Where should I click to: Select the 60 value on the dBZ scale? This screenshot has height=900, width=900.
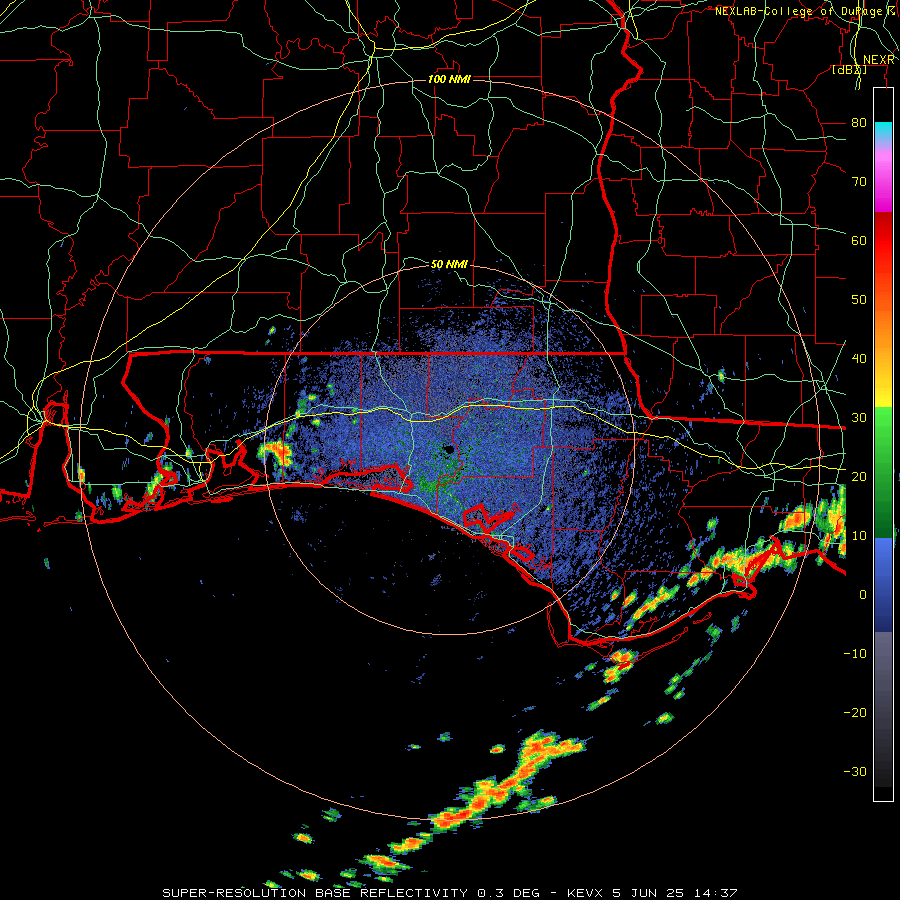click(859, 240)
